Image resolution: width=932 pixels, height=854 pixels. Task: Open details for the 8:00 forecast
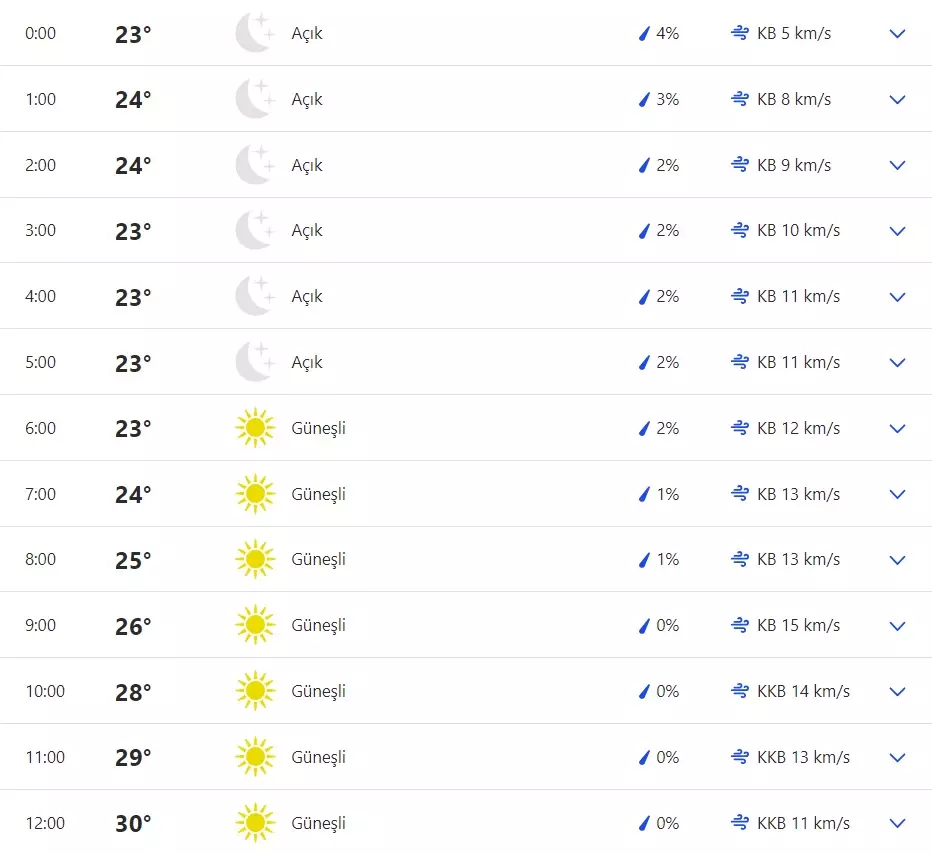click(897, 560)
